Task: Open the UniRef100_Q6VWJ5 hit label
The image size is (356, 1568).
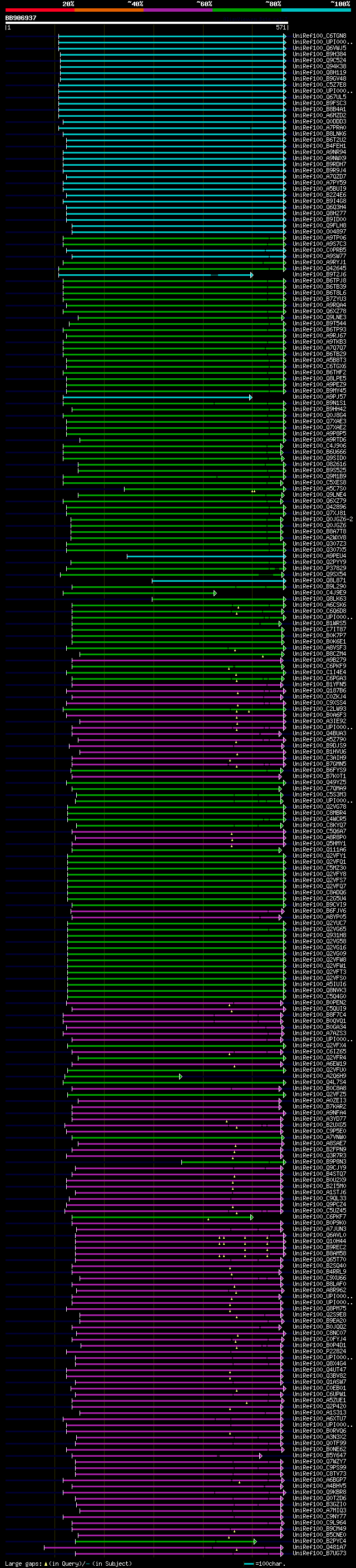Action: pyautogui.click(x=319, y=48)
